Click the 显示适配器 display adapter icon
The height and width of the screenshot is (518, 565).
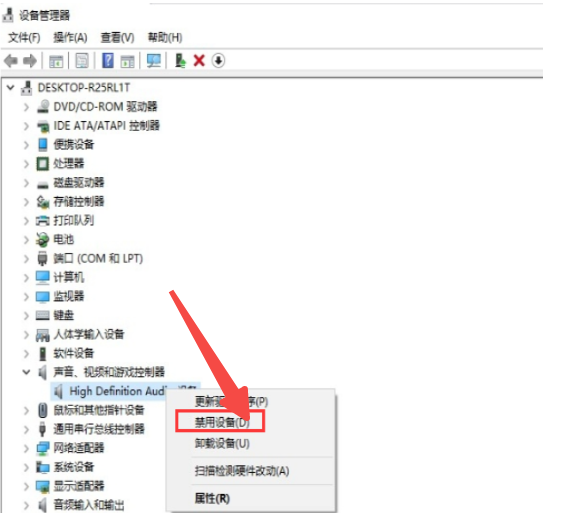pyautogui.click(x=43, y=486)
